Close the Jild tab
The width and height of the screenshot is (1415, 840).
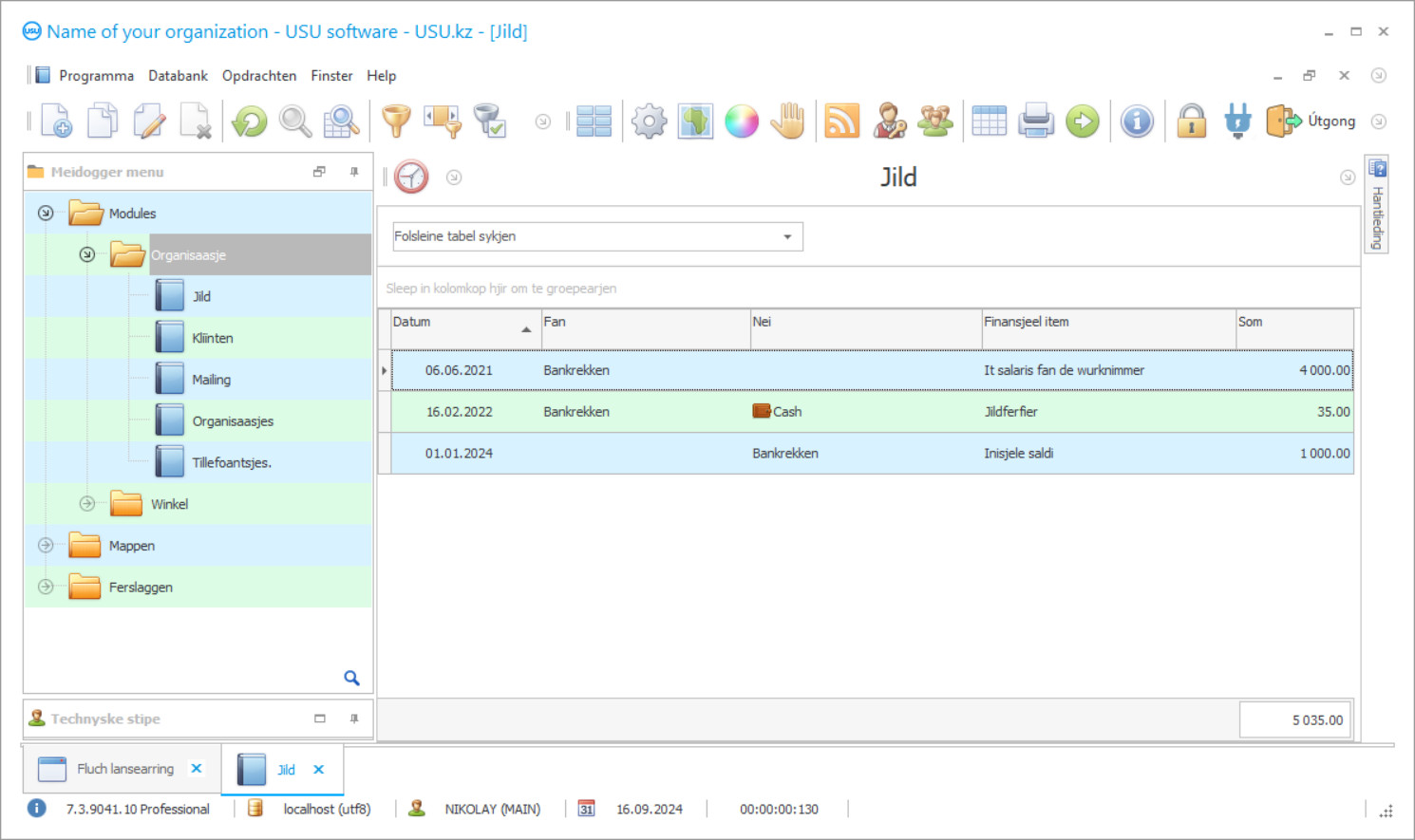[x=319, y=770]
